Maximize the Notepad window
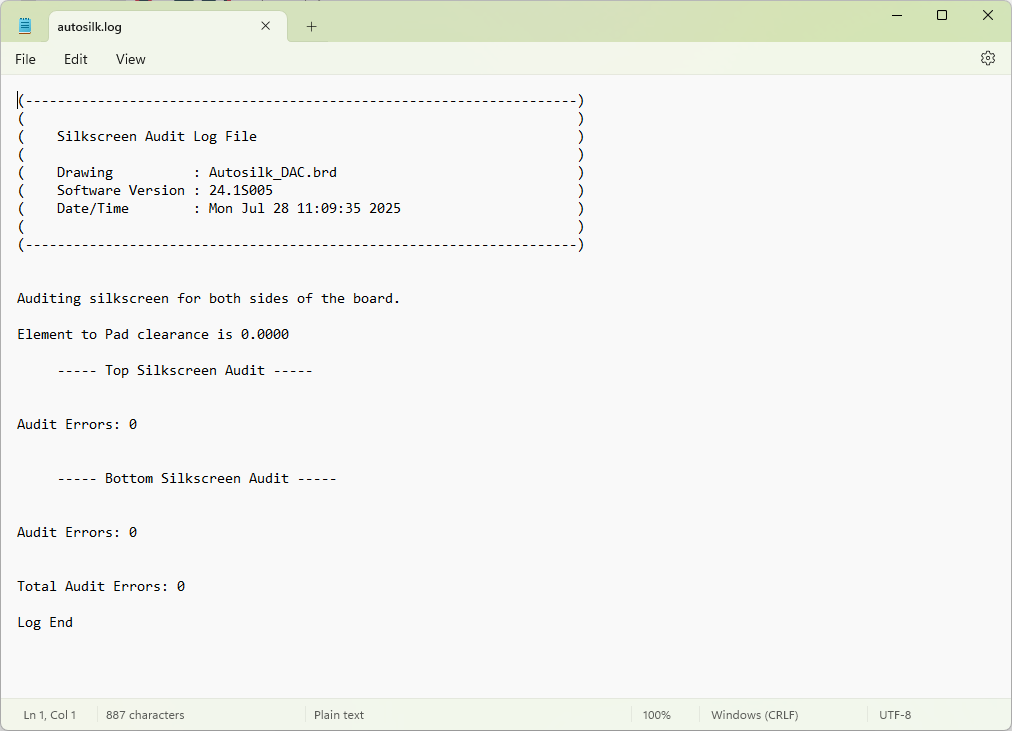 [x=942, y=15]
